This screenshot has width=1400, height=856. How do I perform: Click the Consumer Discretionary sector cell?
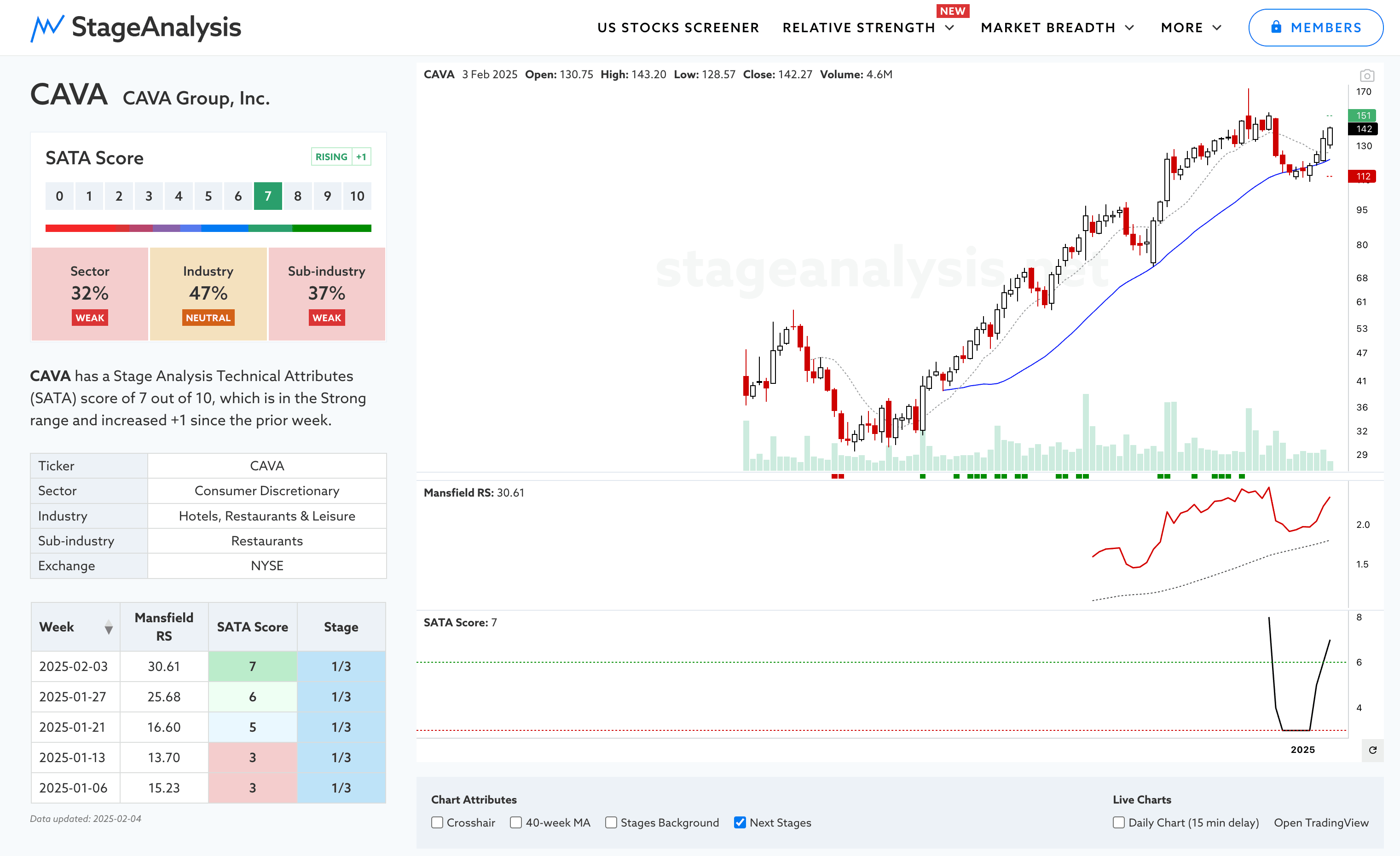click(x=267, y=491)
